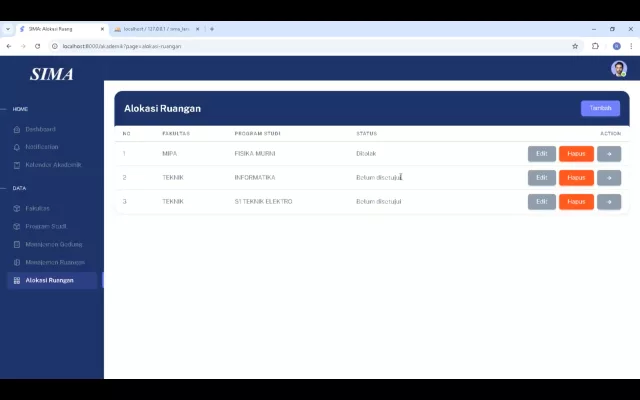Open the browser extensions menu
640x400 pixels.
(x=595, y=46)
